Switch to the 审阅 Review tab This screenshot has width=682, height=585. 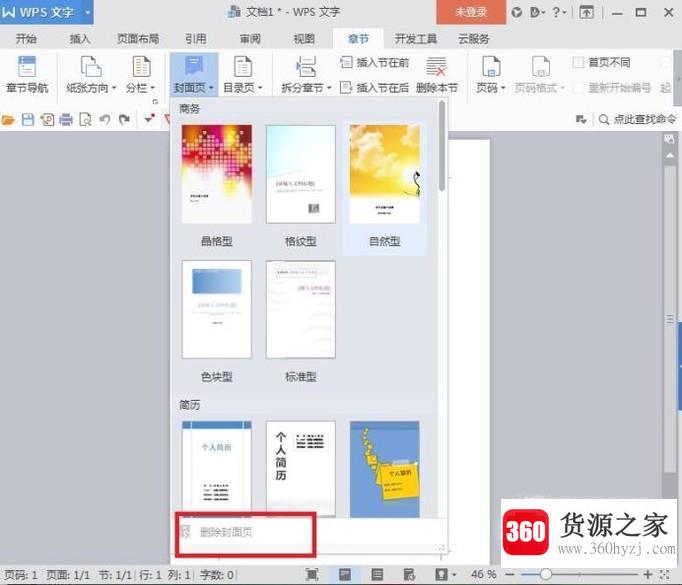tap(250, 39)
